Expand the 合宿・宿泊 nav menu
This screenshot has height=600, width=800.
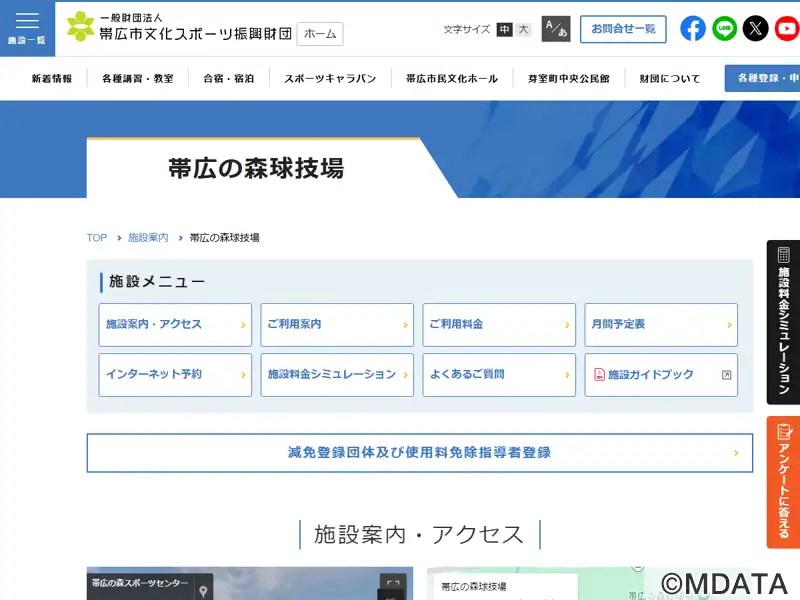(228, 78)
